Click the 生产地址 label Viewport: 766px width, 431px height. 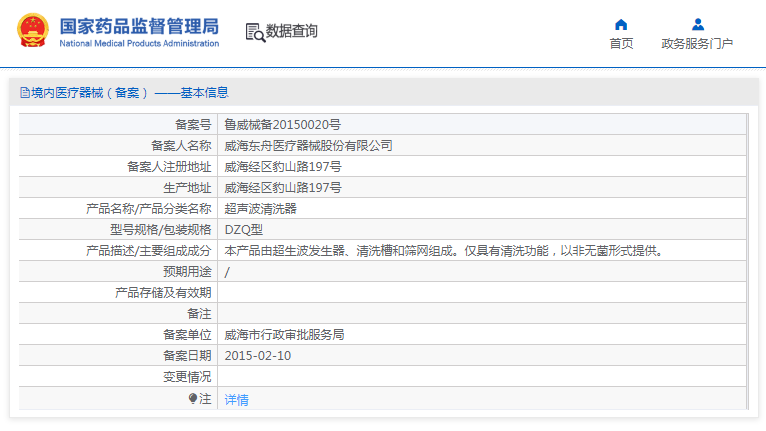tap(187, 188)
